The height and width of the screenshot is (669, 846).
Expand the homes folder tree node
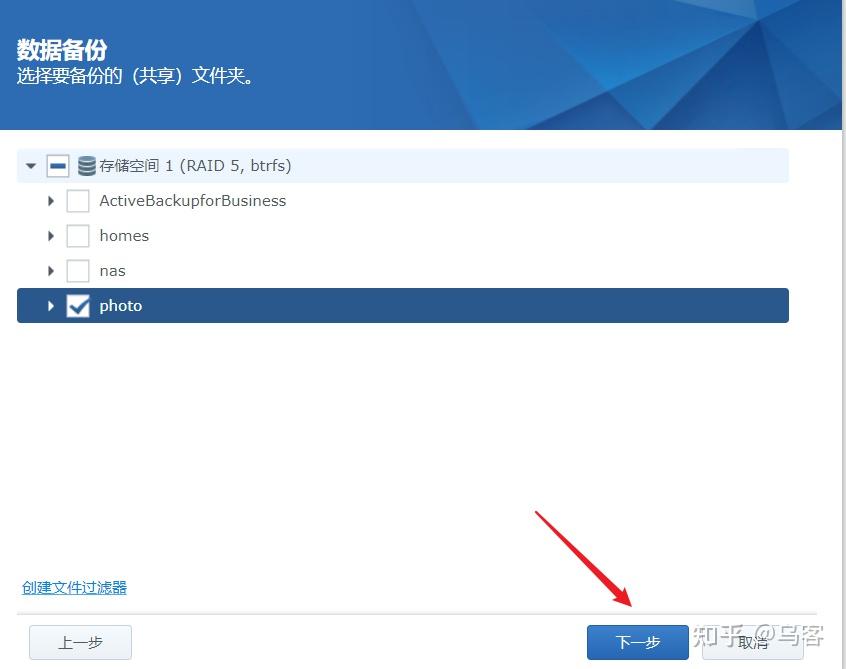click(51, 235)
